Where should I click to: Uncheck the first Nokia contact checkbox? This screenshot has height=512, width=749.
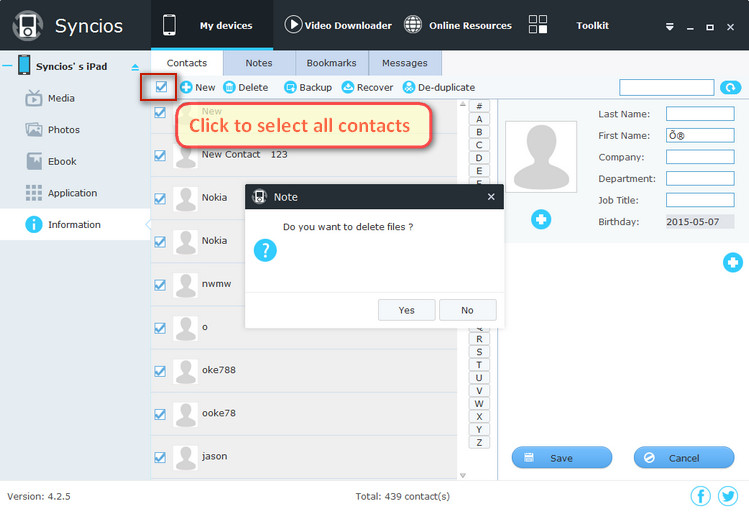pos(160,199)
